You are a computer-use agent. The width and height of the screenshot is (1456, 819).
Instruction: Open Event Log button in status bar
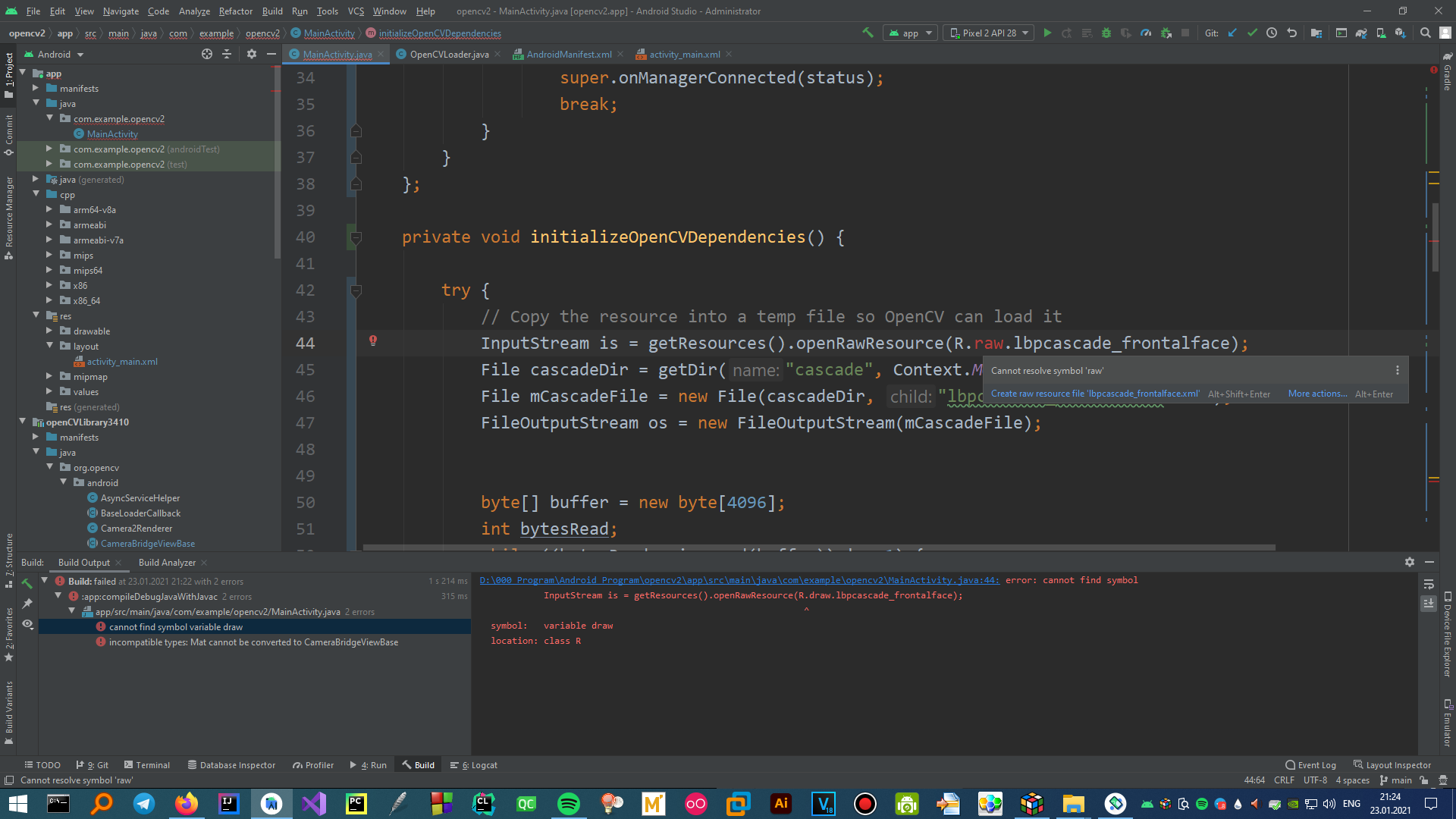(1310, 765)
